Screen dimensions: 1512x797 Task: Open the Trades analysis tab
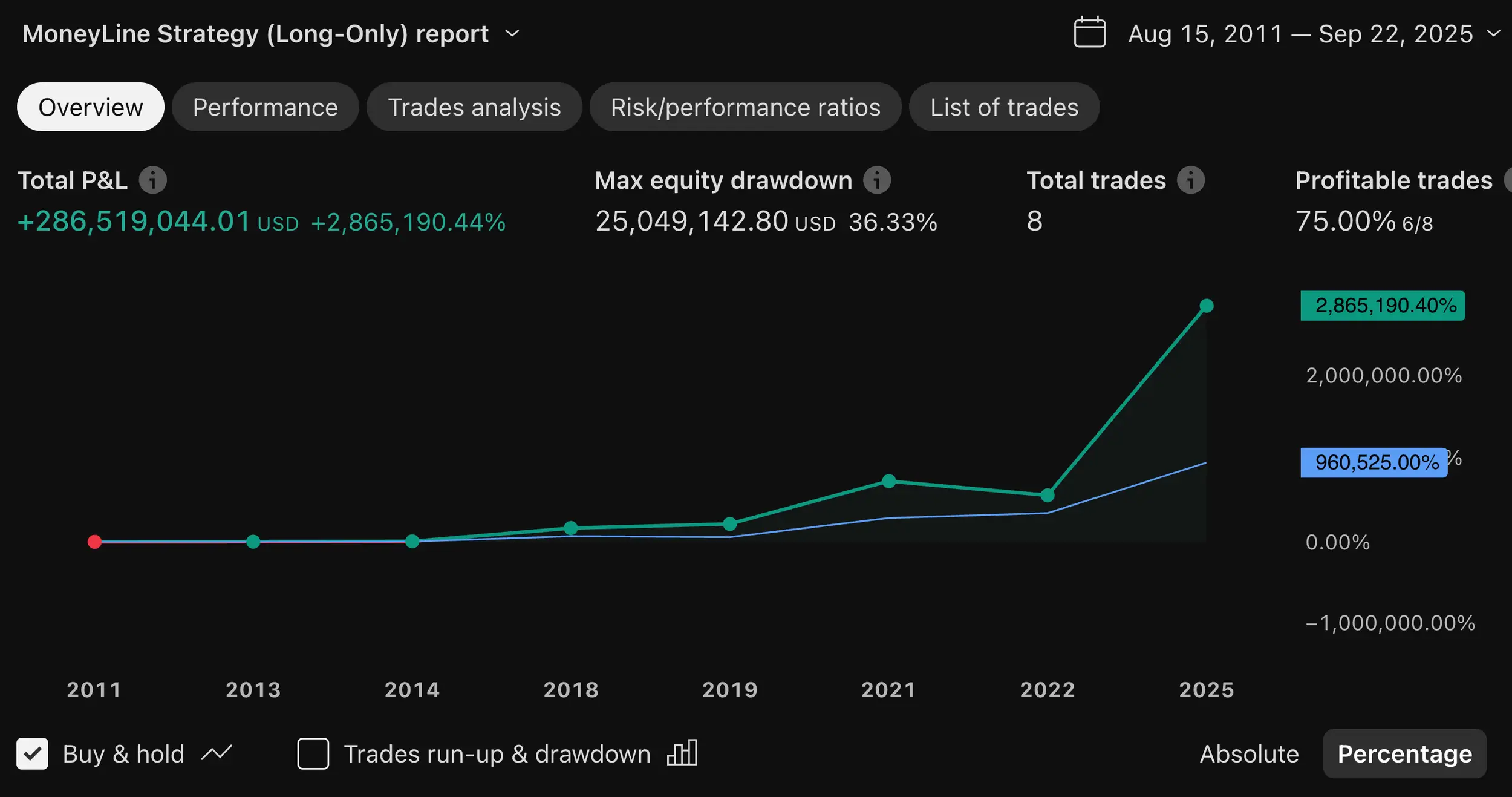click(474, 107)
